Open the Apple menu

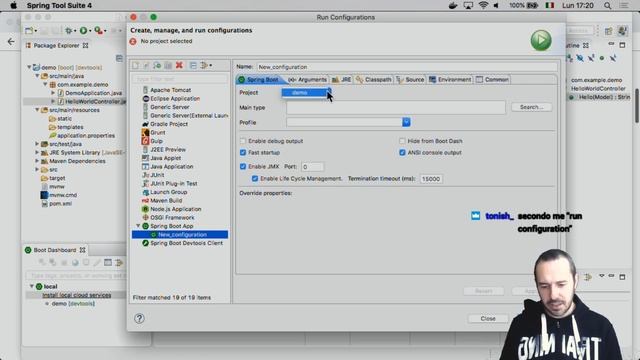click(13, 5)
